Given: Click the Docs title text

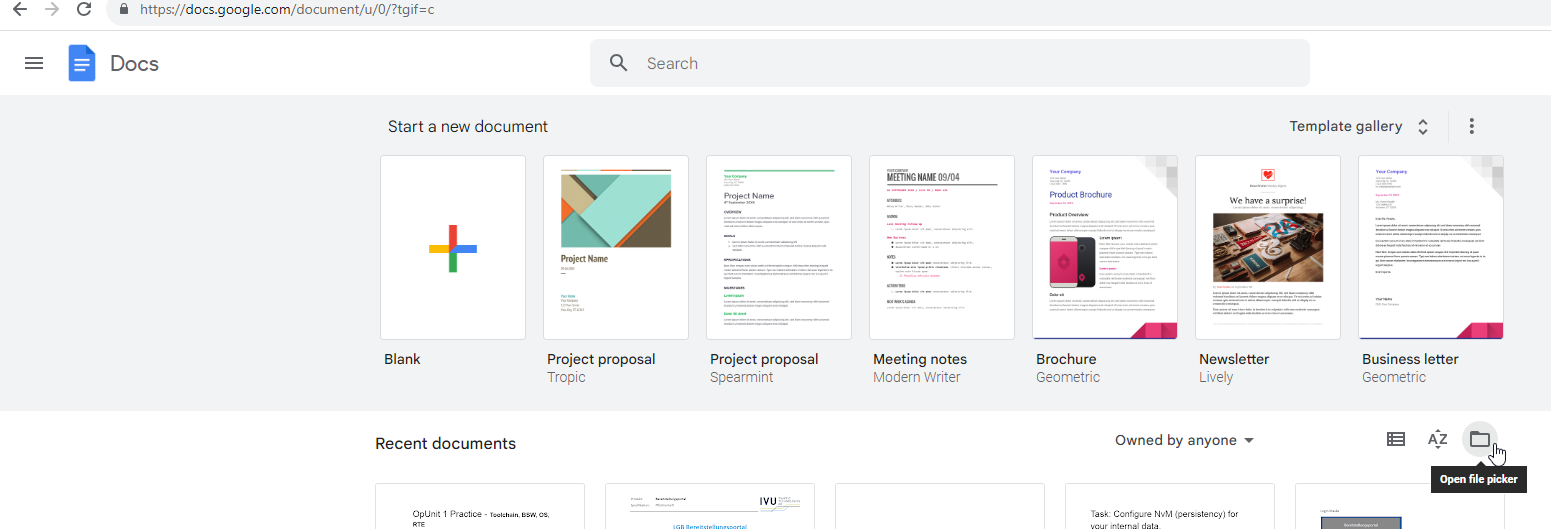Looking at the screenshot, I should pos(134,63).
